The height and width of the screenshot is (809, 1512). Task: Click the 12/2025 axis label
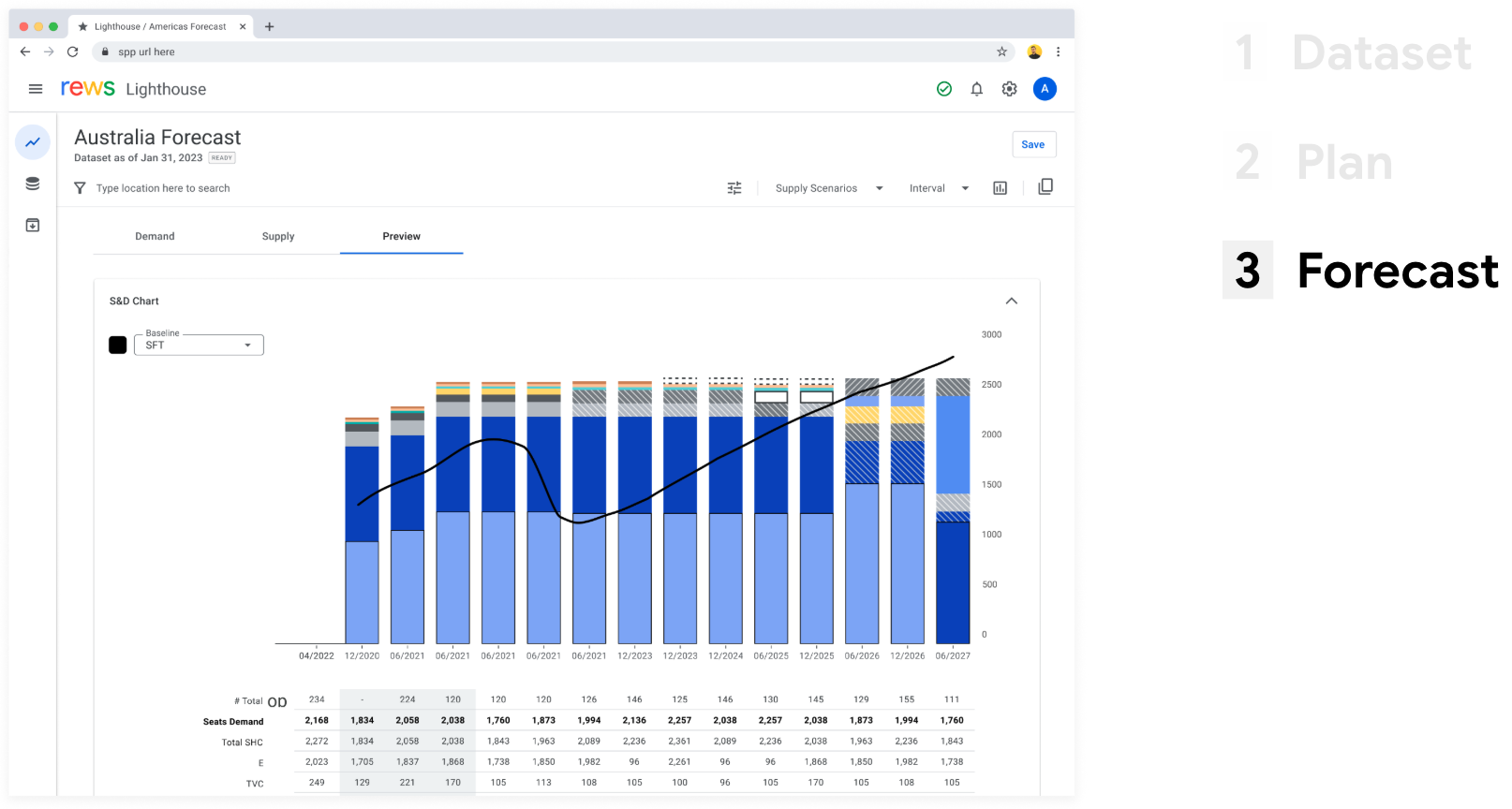click(x=816, y=655)
